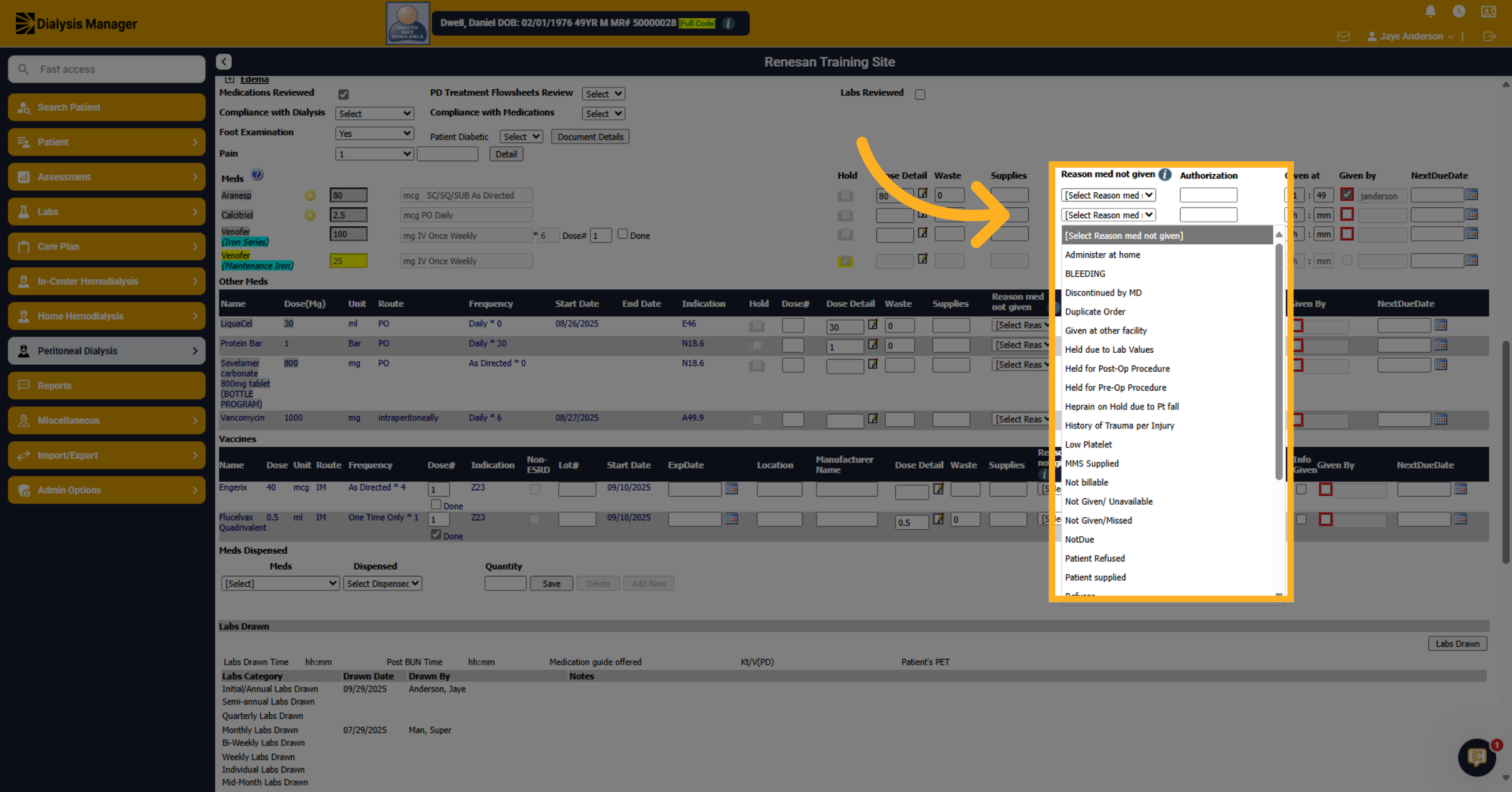Click the Fast access search field
This screenshot has height=792, width=1512.
(x=107, y=69)
